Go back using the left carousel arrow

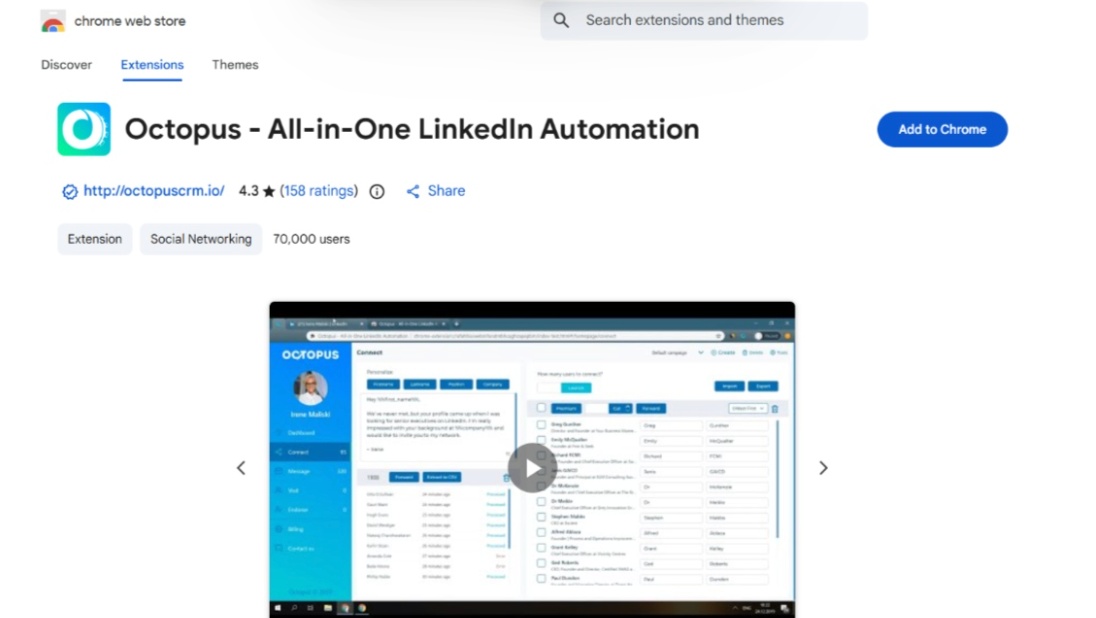pos(241,467)
